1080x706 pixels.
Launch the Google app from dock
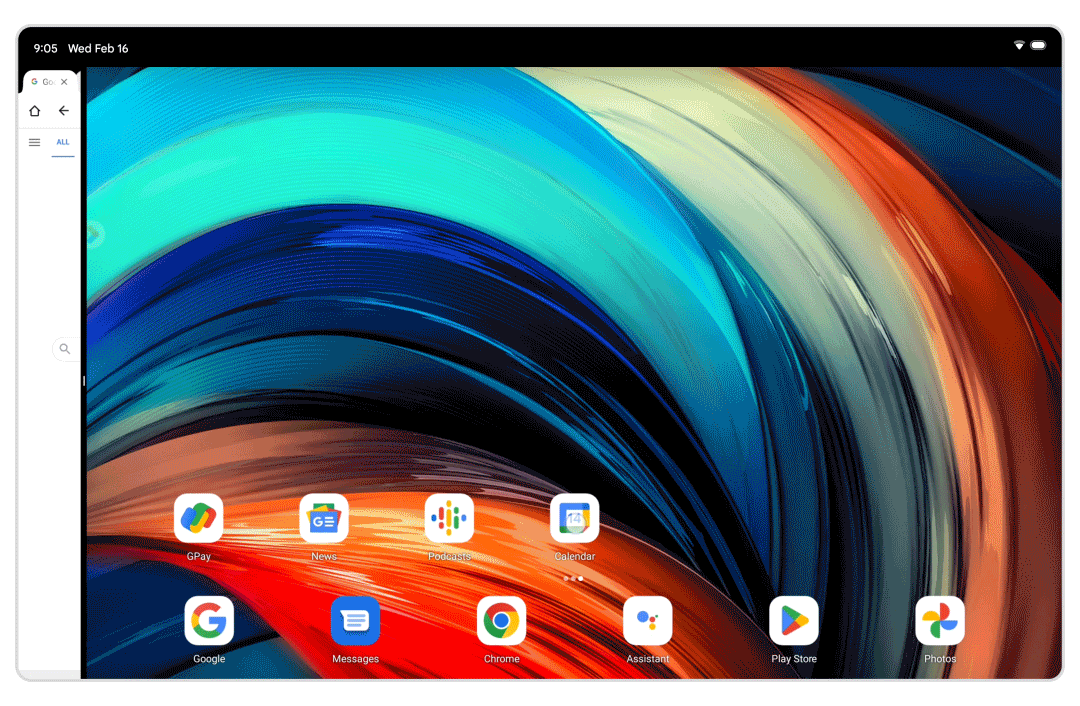209,621
